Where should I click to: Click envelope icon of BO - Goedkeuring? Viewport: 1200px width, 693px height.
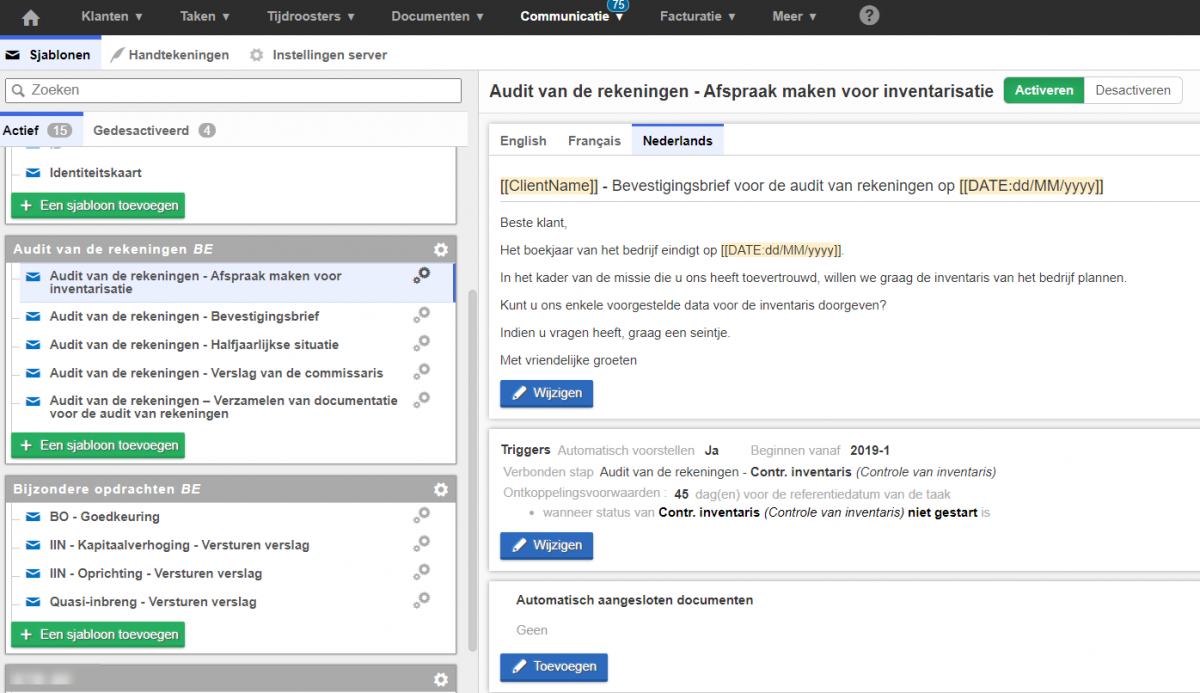pos(33,517)
